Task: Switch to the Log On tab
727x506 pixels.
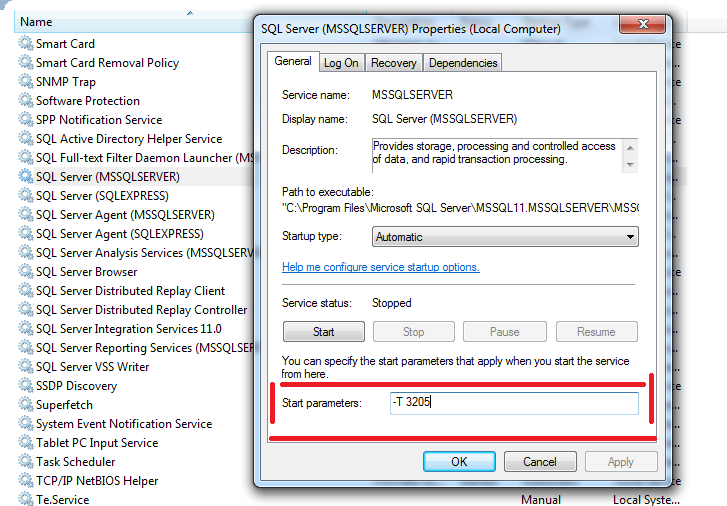Action: click(341, 63)
